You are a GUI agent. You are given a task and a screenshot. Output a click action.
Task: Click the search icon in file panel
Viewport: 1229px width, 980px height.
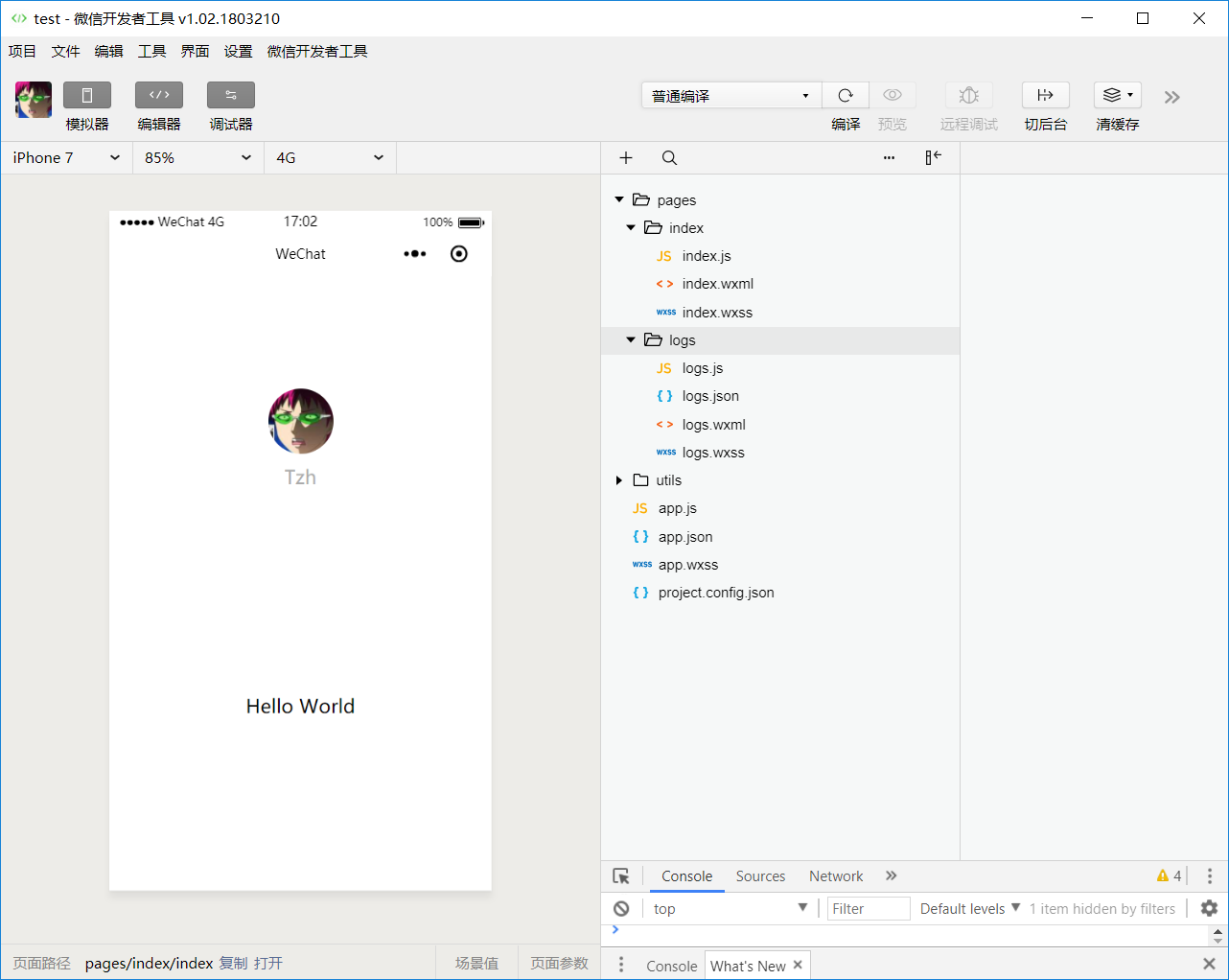tap(669, 158)
